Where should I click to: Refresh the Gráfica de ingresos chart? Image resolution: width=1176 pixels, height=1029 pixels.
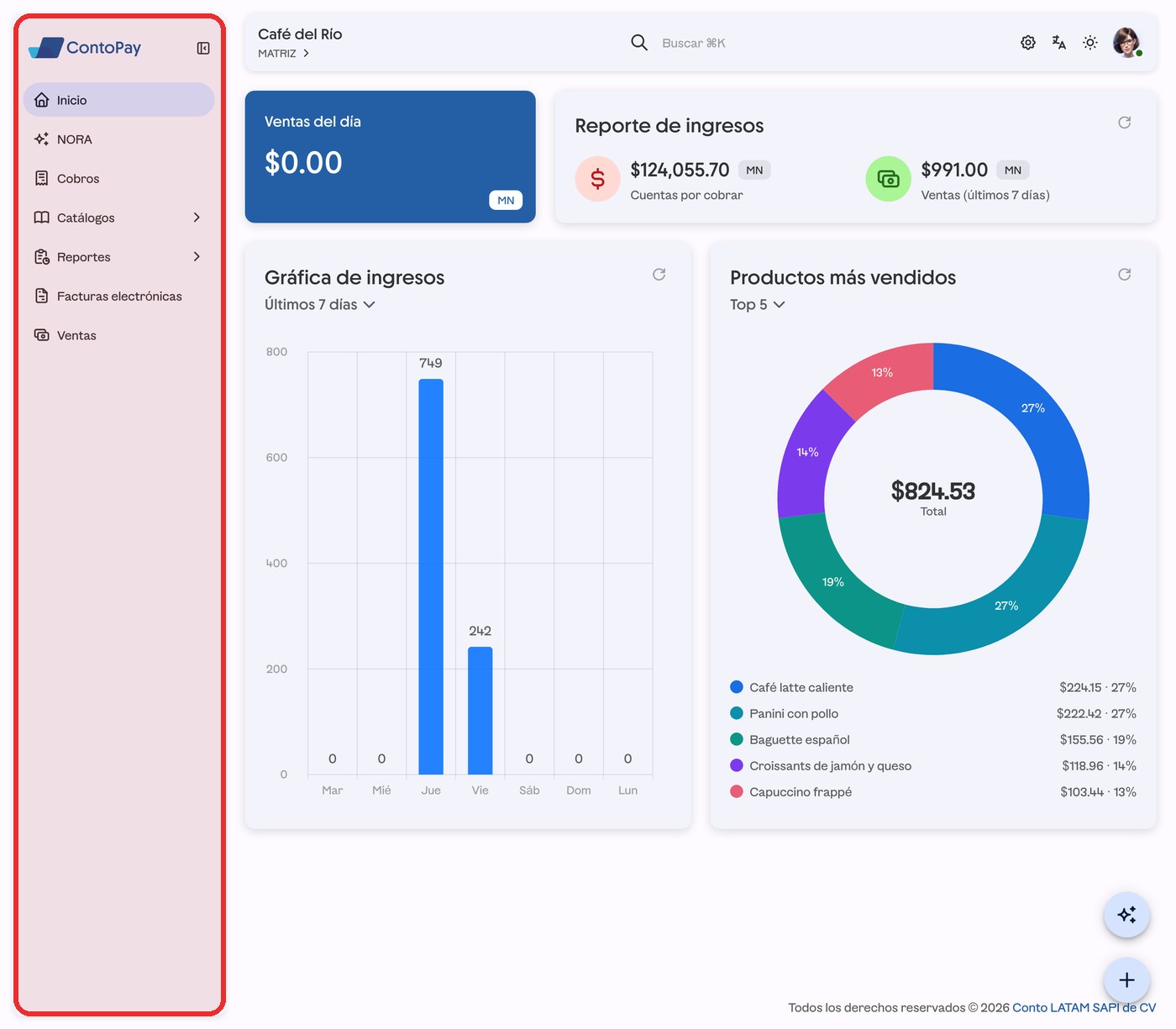coord(659,275)
